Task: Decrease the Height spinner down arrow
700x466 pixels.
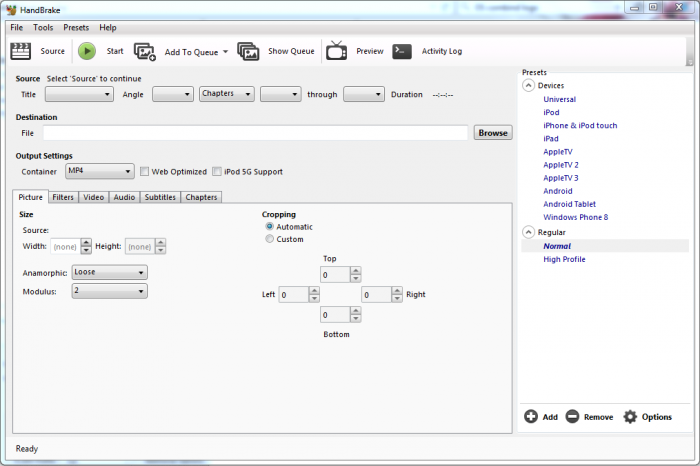Action: click(x=161, y=250)
